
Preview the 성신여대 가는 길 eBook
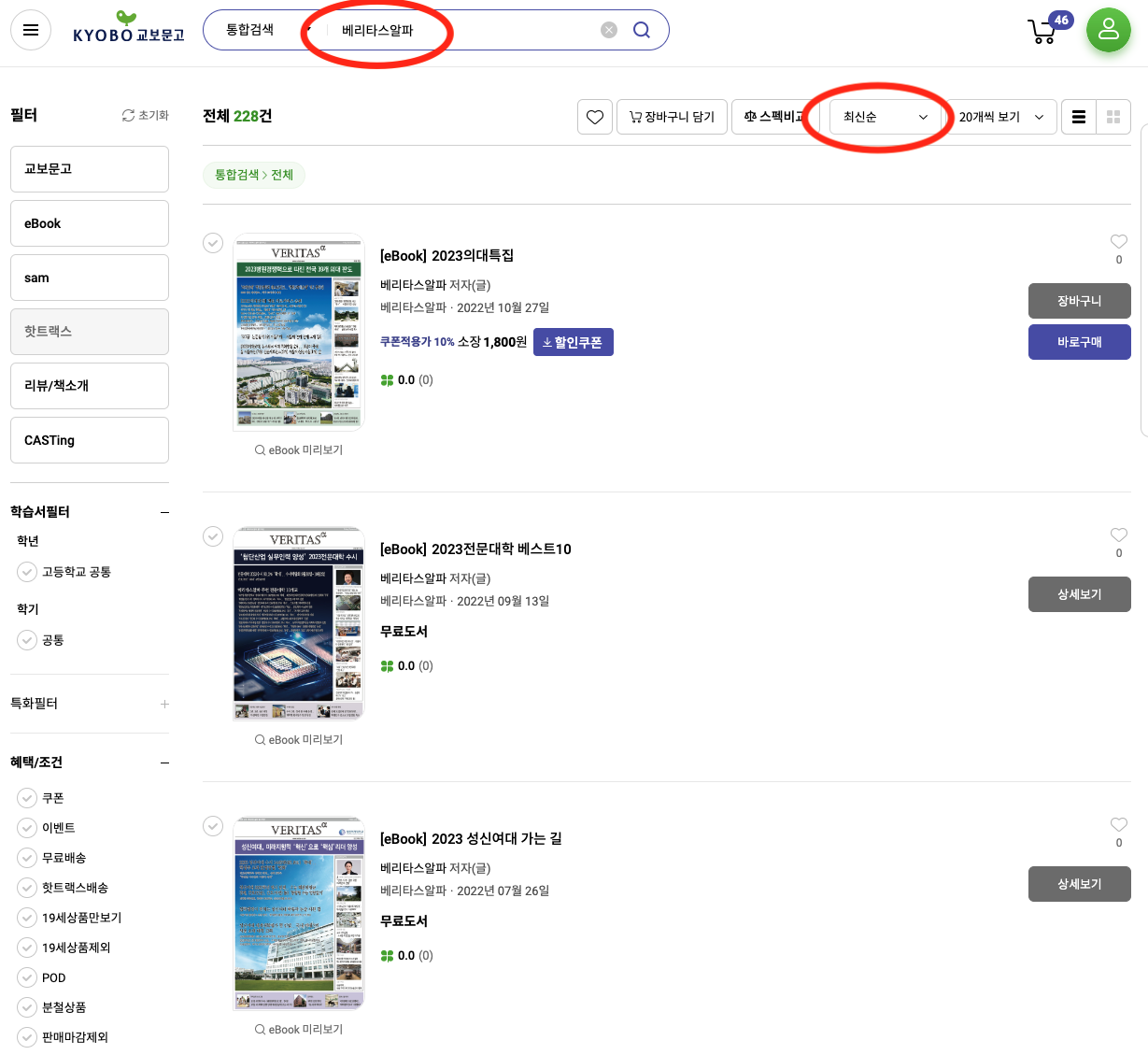(x=299, y=1030)
